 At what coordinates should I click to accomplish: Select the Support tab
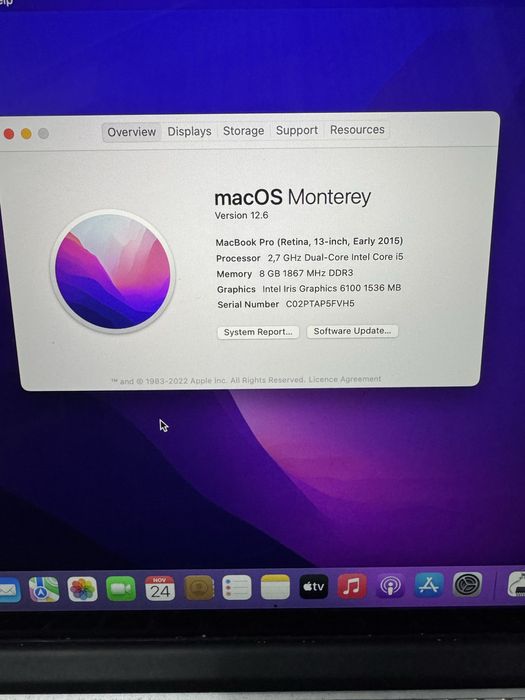297,130
